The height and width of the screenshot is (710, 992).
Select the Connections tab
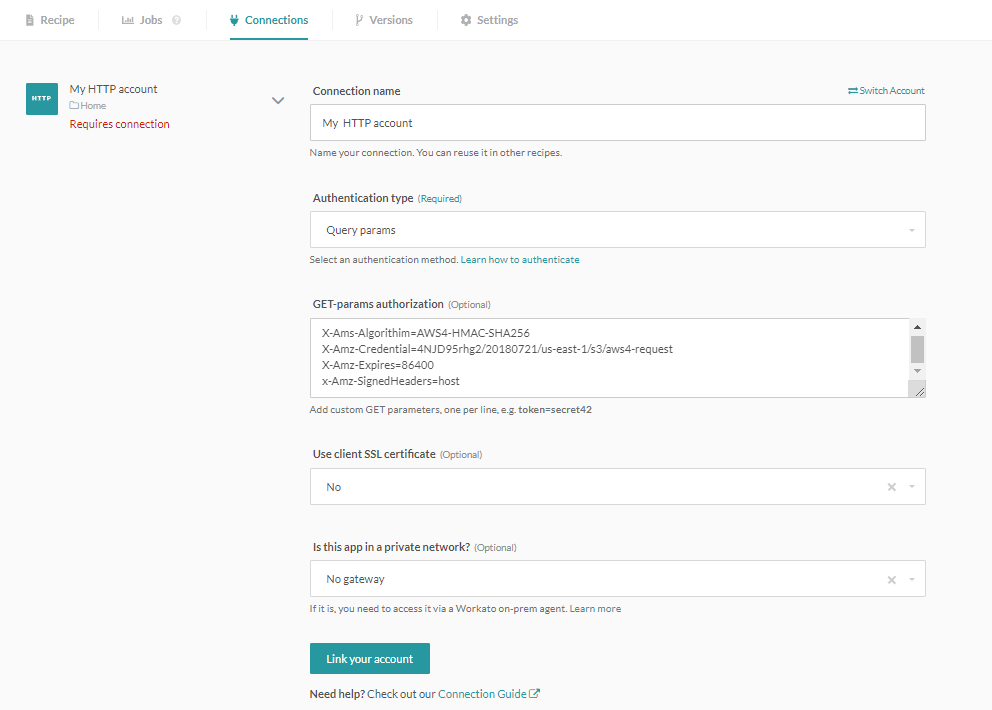(x=268, y=19)
